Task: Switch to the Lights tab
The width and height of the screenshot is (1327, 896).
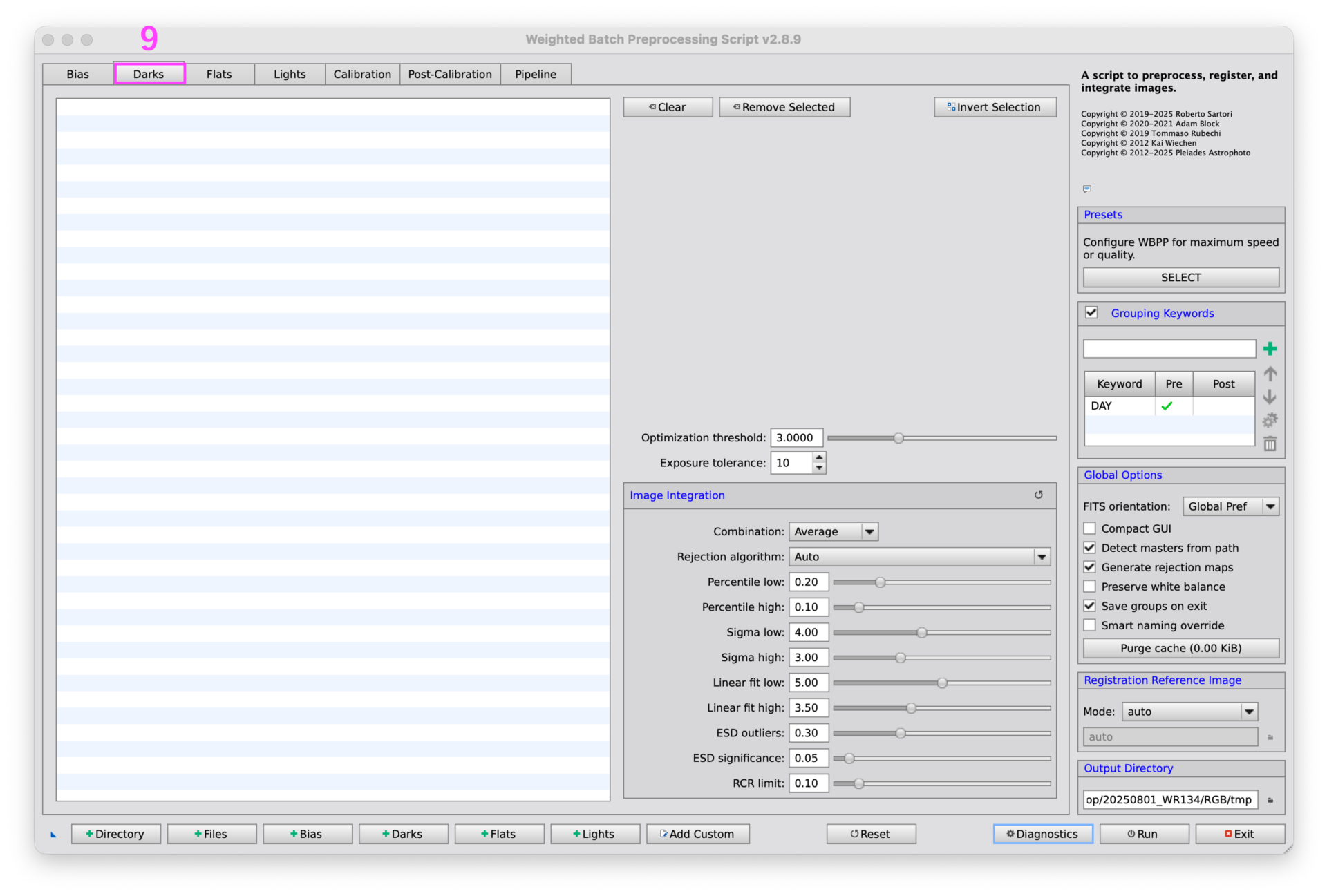Action: pos(289,74)
